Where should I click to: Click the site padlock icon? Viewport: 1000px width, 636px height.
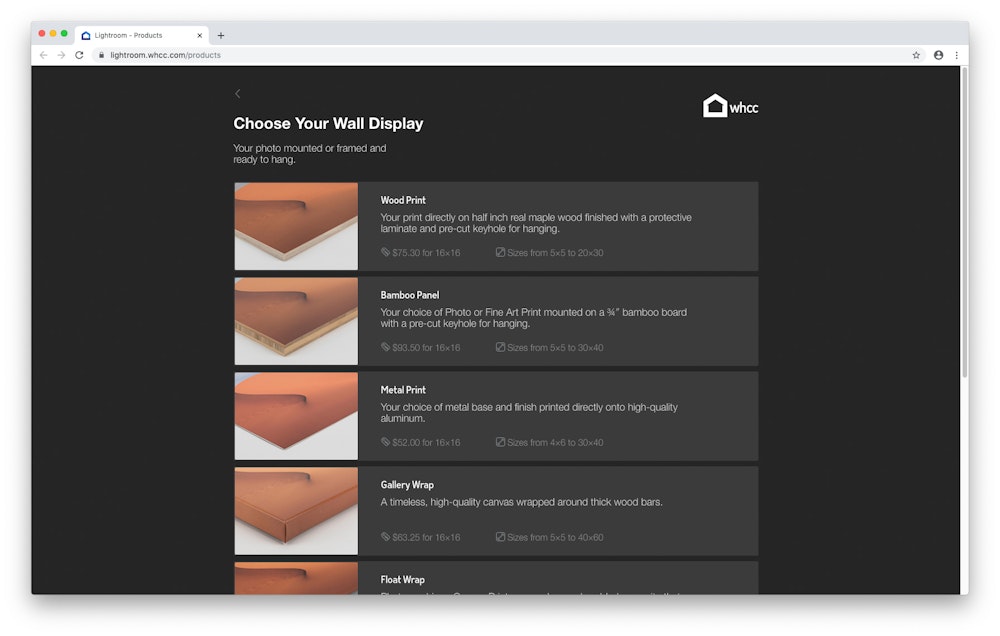[x=101, y=55]
